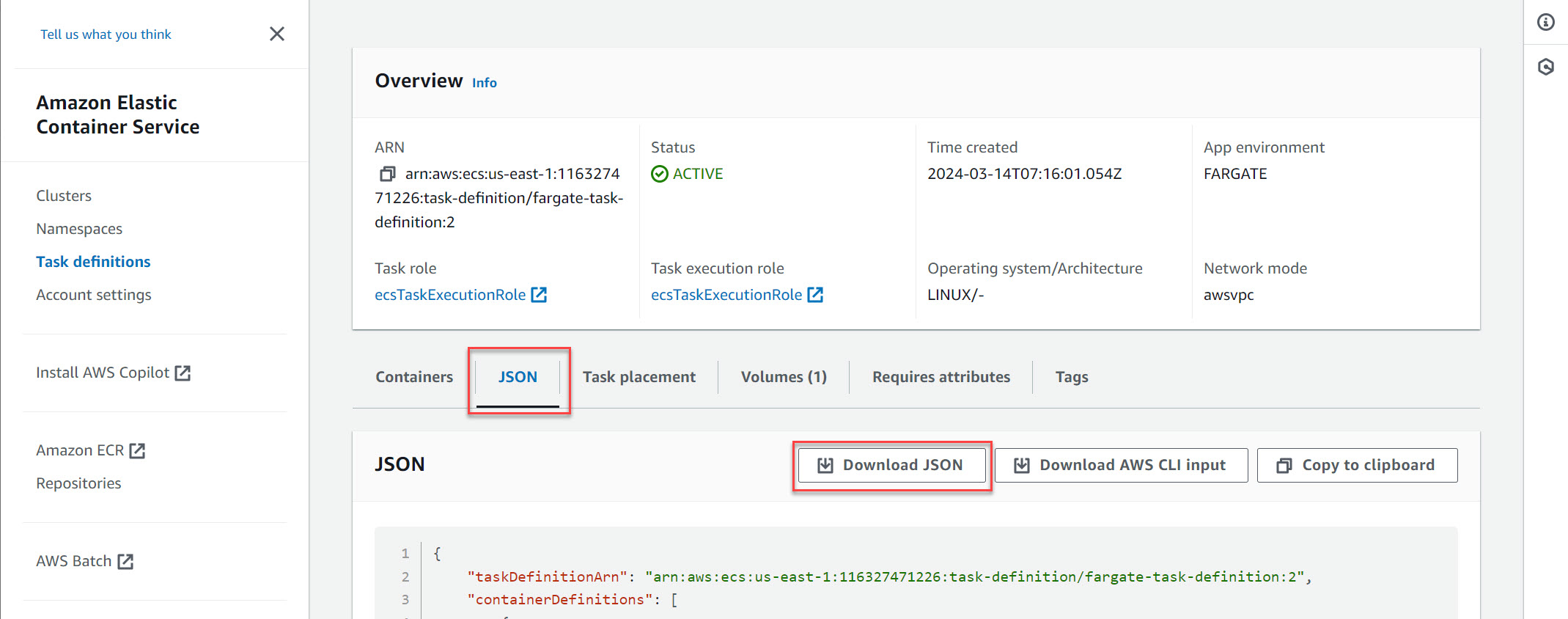Click the hexagon icon in right panel
This screenshot has height=619, width=1568.
[1545, 67]
